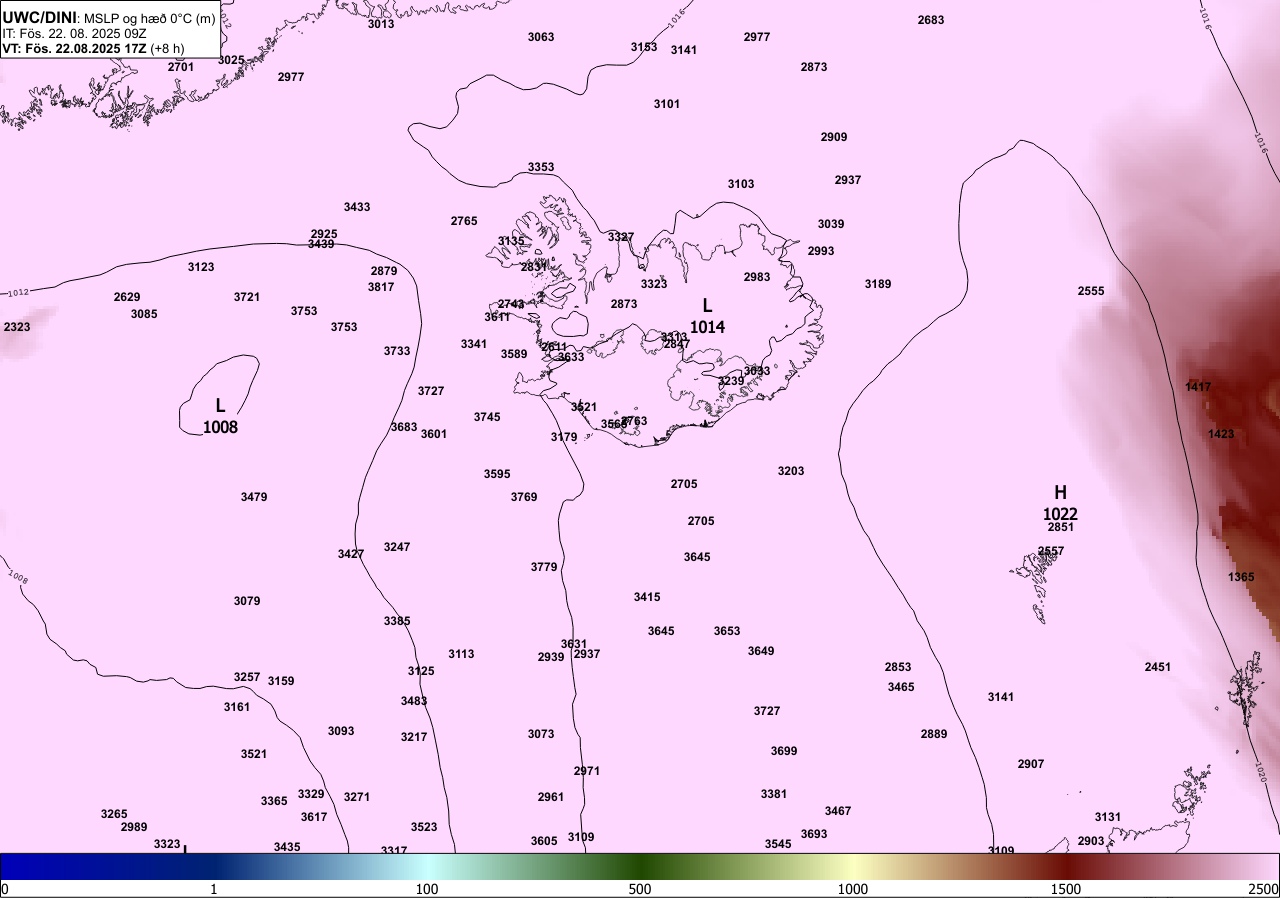Click the freezing level value 3265
Image resolution: width=1280 pixels, height=898 pixels.
tap(114, 814)
